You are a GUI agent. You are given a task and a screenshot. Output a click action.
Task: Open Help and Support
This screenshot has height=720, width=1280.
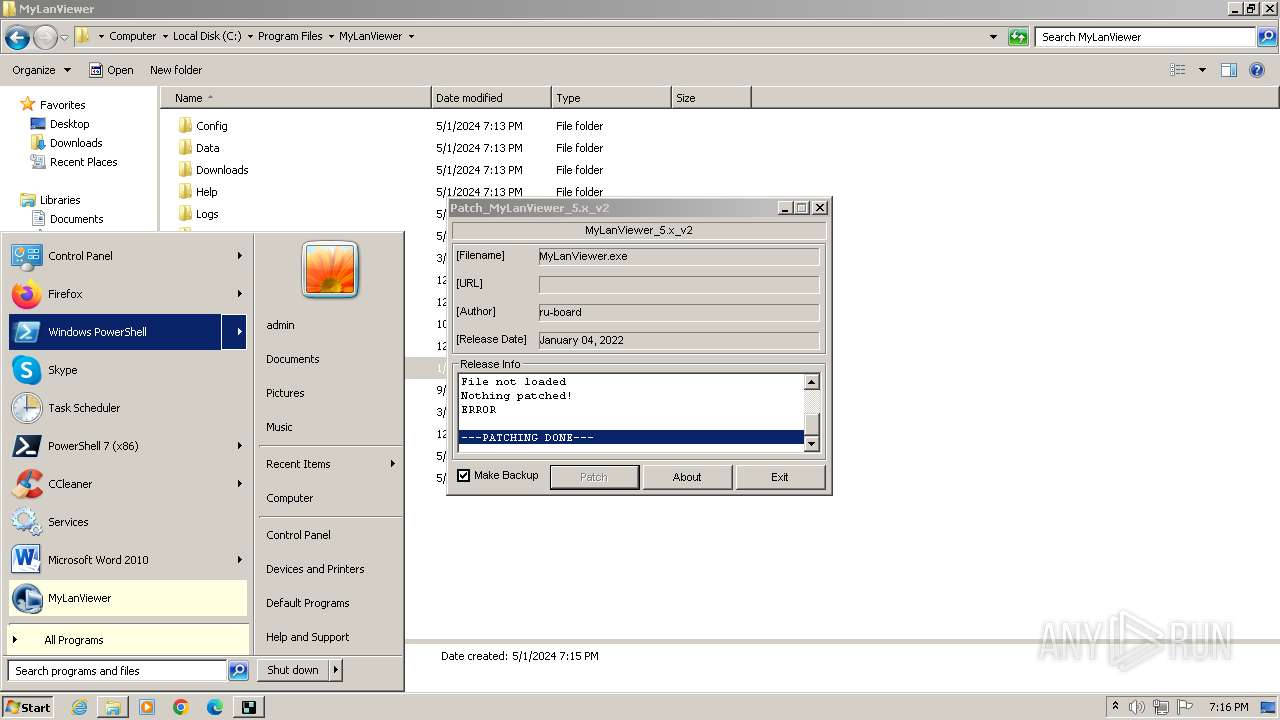point(308,637)
